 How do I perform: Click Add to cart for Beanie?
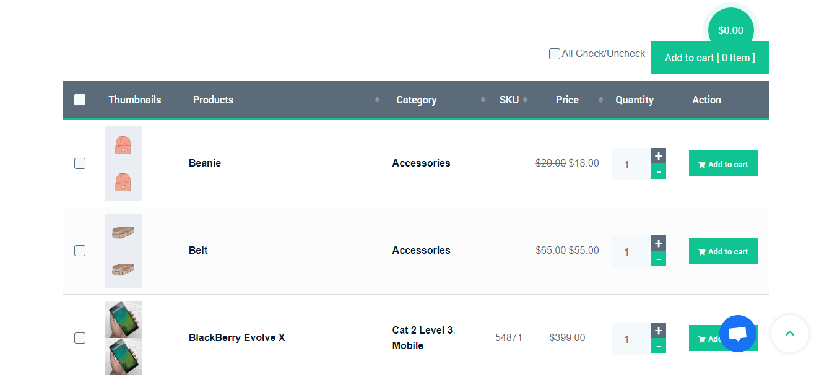723,163
